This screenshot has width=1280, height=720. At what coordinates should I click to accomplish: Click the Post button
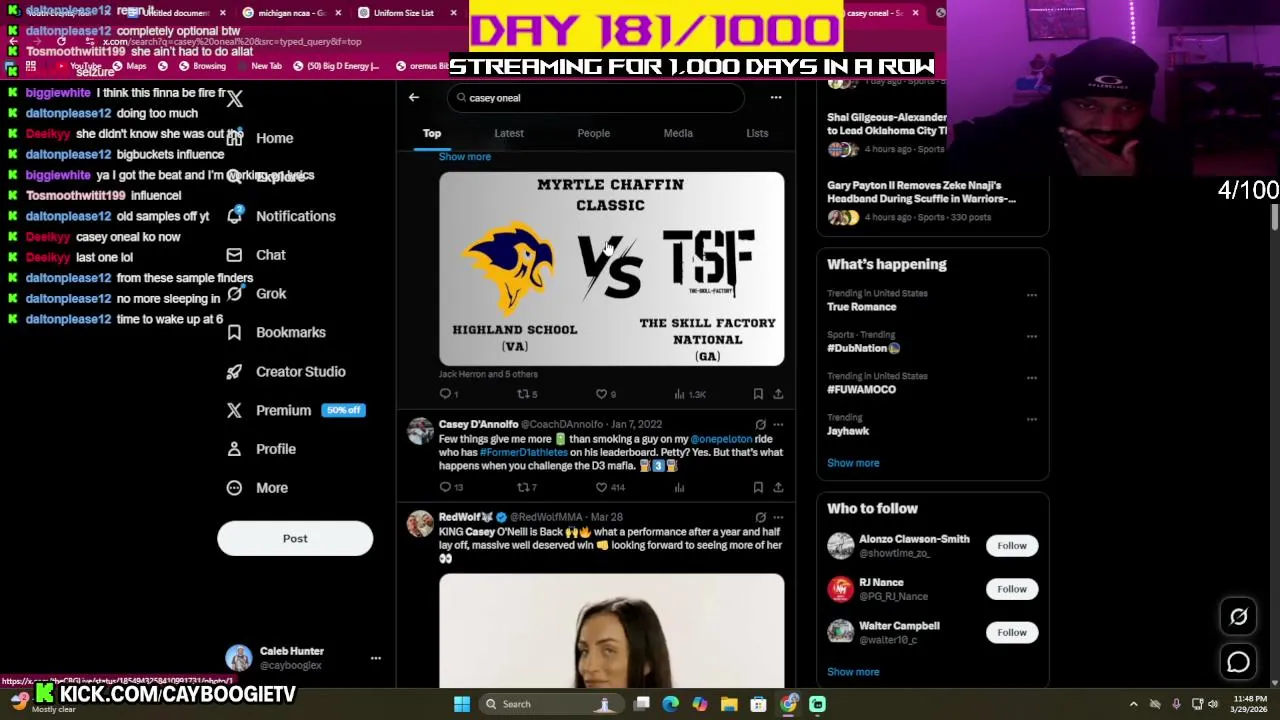[x=295, y=539]
